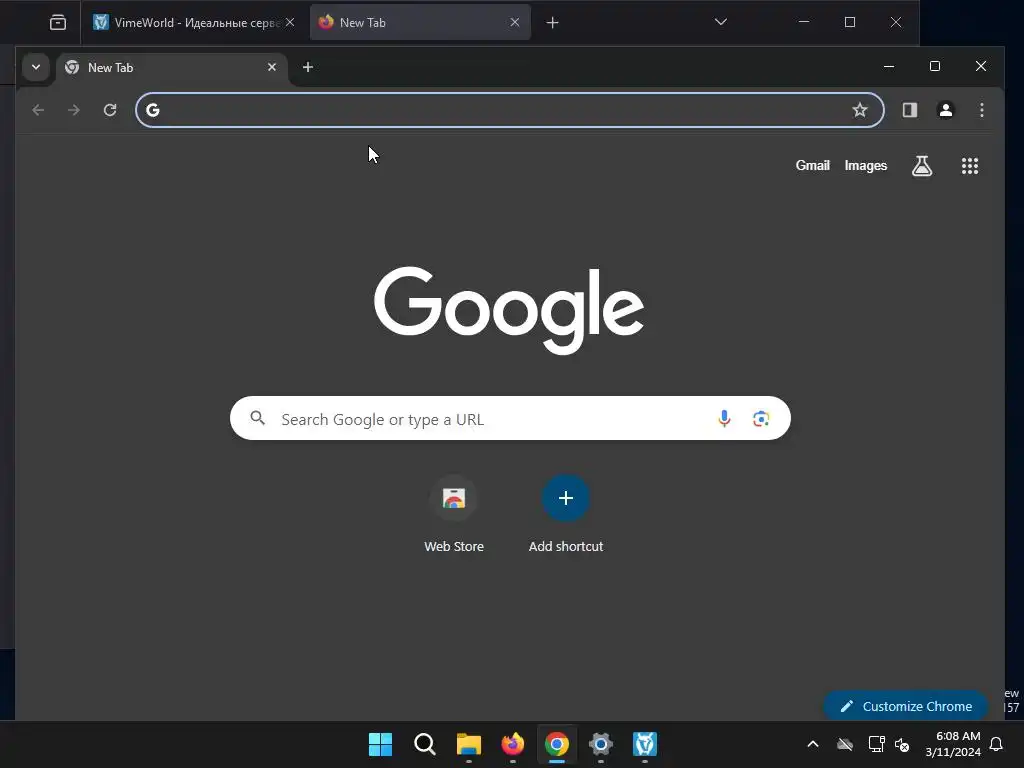Open the muted volume tray icon
The width and height of the screenshot is (1024, 768).
902,744
